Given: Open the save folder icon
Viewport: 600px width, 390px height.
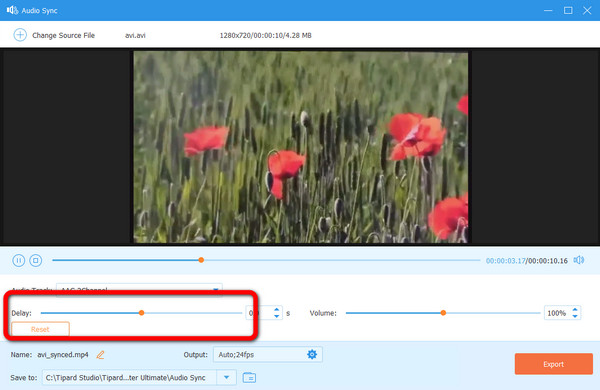Looking at the screenshot, I should point(249,377).
